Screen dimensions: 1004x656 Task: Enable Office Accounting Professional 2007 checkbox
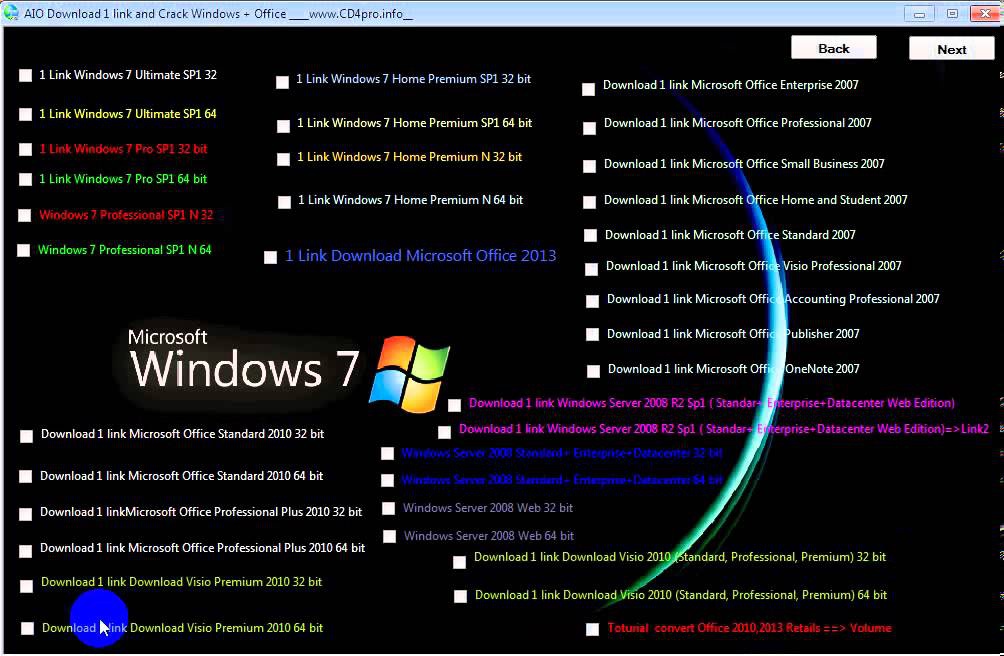coord(592,301)
